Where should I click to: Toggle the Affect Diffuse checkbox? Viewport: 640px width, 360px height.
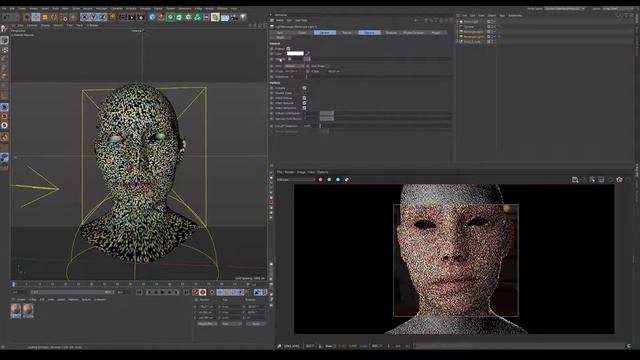[304, 98]
